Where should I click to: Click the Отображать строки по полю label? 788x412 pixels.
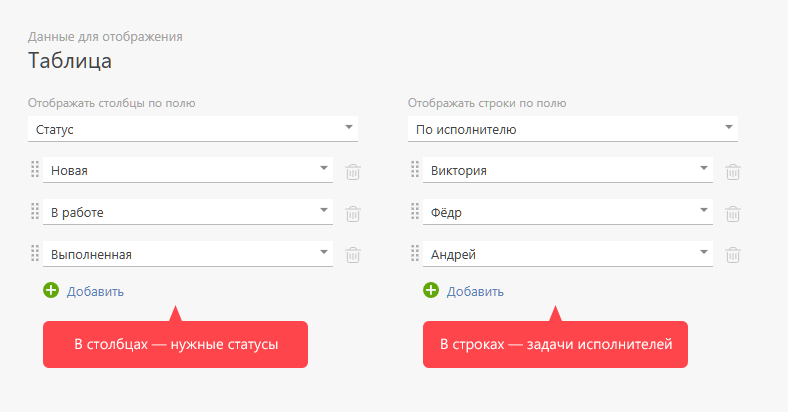coord(487,103)
